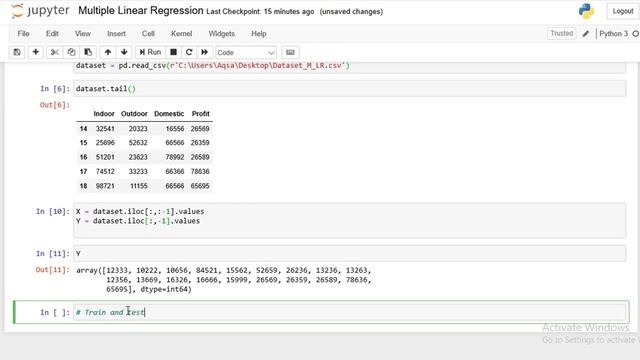Insert a cell below with plus icon
Screen dimensions: 640x360
[36, 52]
